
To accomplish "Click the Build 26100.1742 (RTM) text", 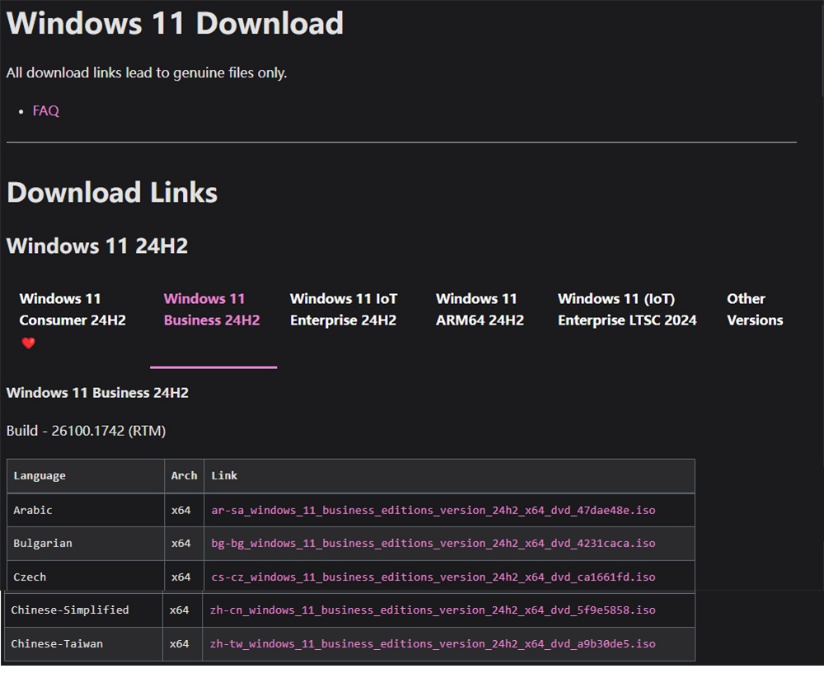I will point(86,431).
